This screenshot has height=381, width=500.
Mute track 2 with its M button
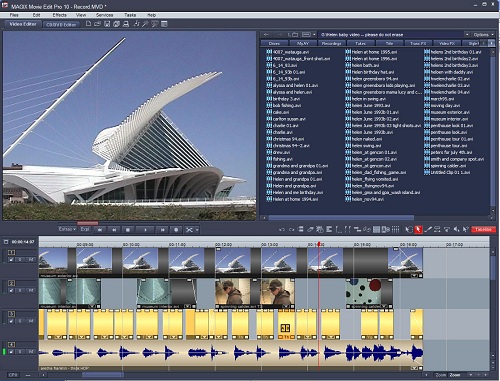[x=31, y=290]
